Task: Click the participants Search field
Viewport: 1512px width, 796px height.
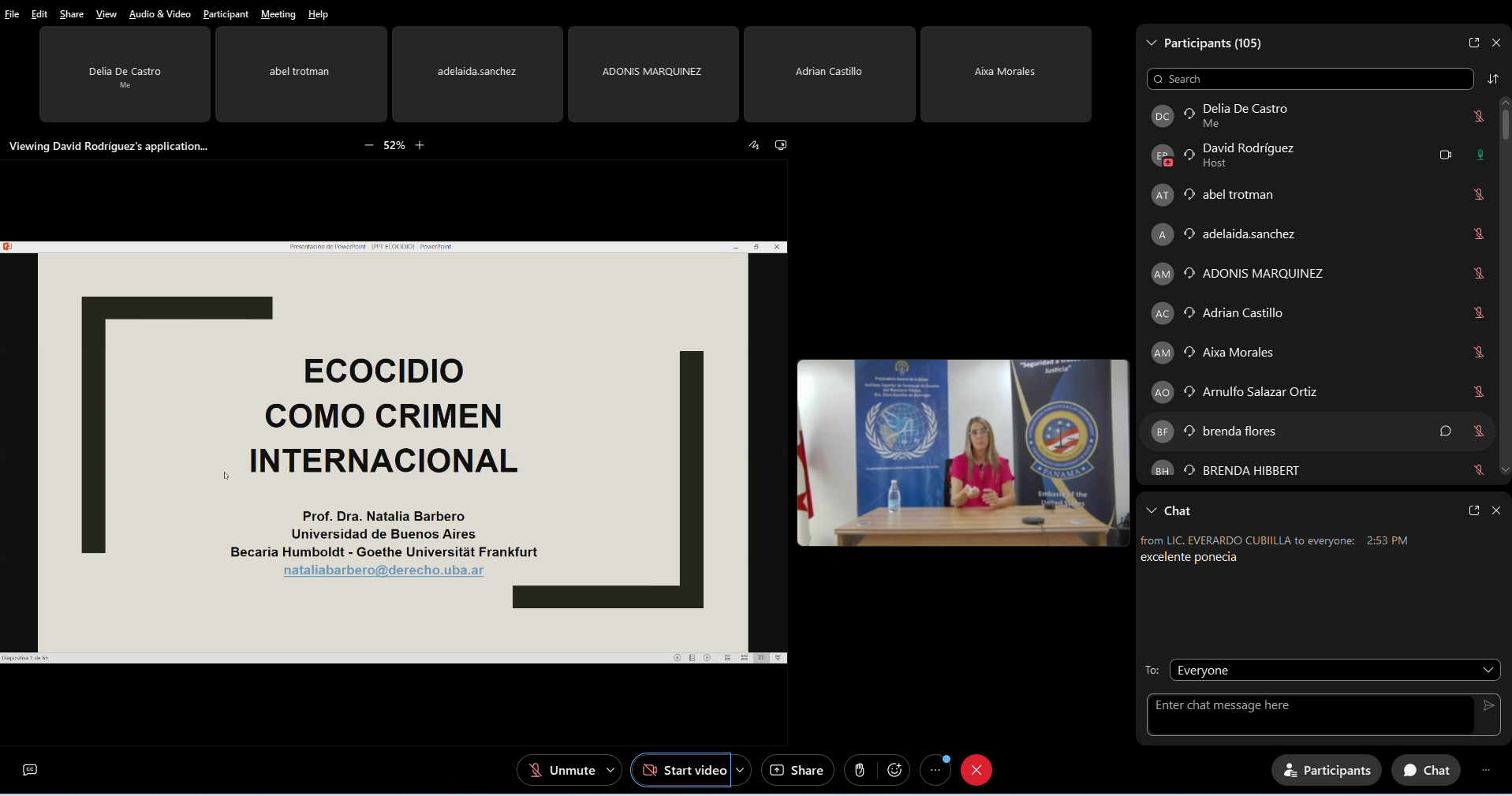Action: click(x=1309, y=79)
